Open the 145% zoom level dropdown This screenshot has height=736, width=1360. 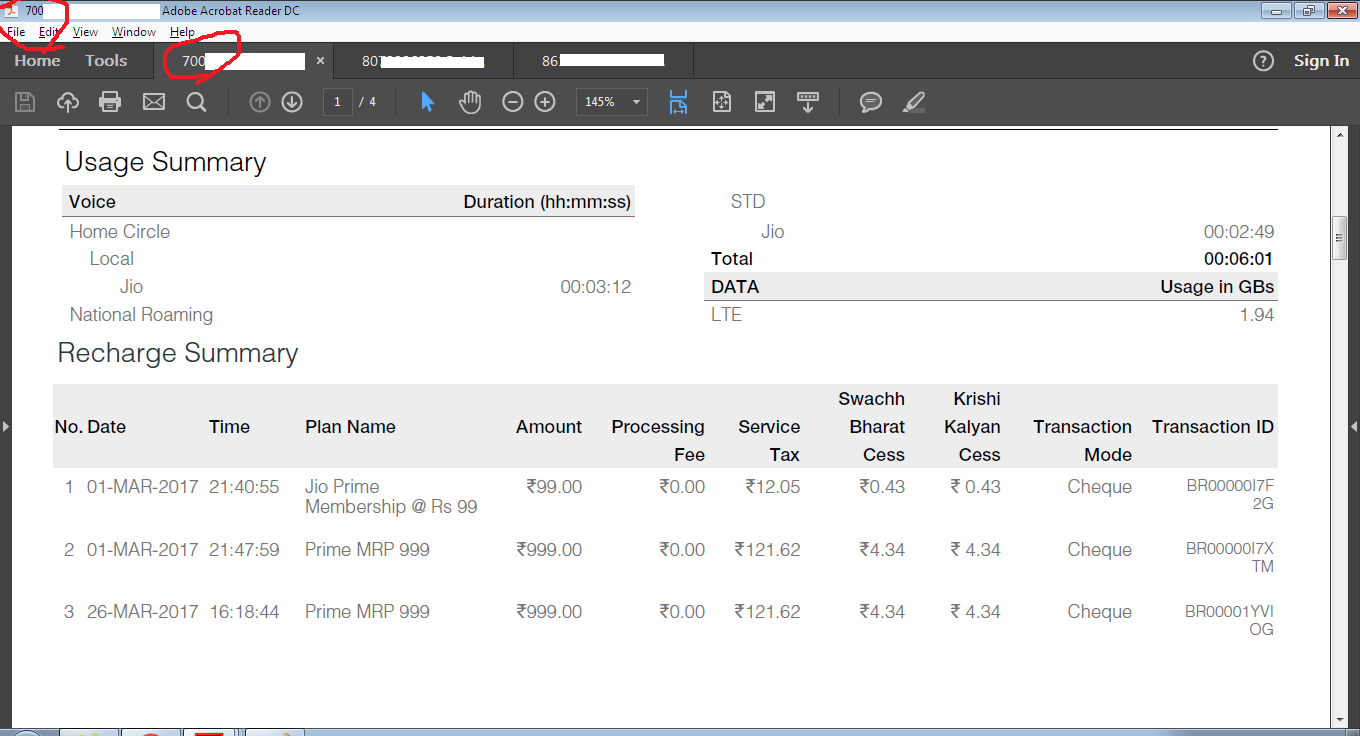pyautogui.click(x=611, y=102)
